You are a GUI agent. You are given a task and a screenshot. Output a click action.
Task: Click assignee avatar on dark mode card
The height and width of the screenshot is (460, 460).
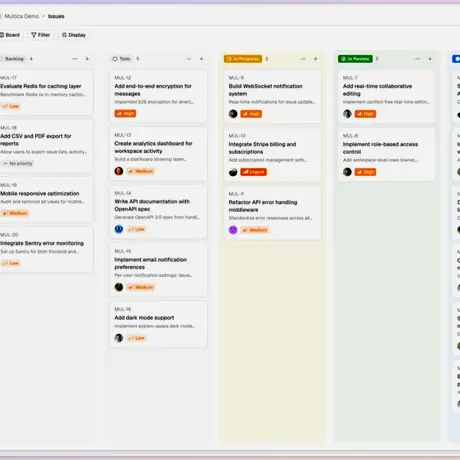tap(119, 338)
